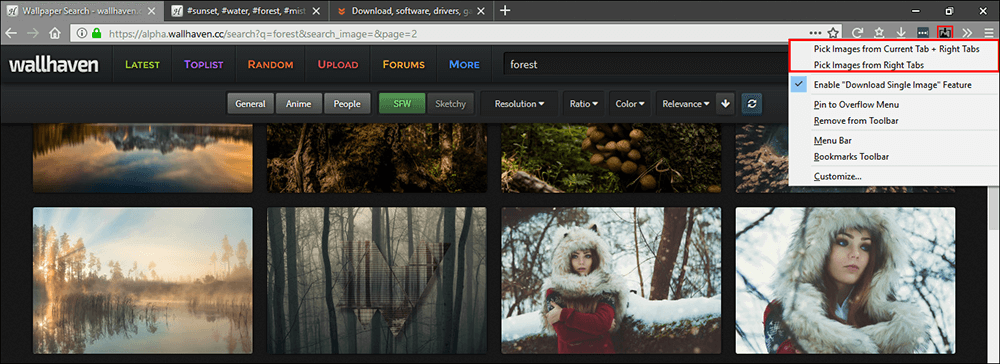Open the Random wallpapers link
1000x364 pixels.
tap(270, 64)
